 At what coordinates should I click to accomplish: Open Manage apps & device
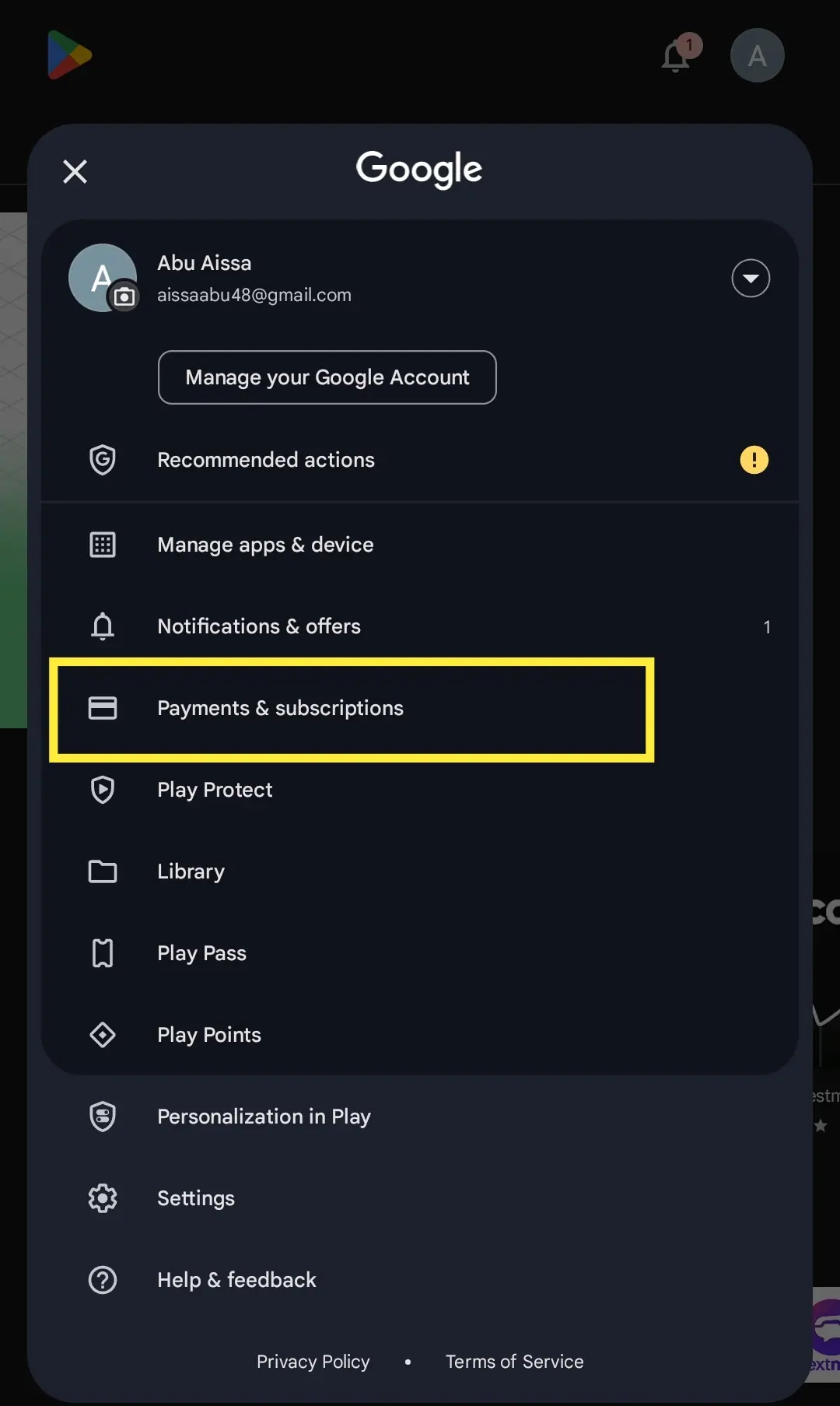pos(420,545)
